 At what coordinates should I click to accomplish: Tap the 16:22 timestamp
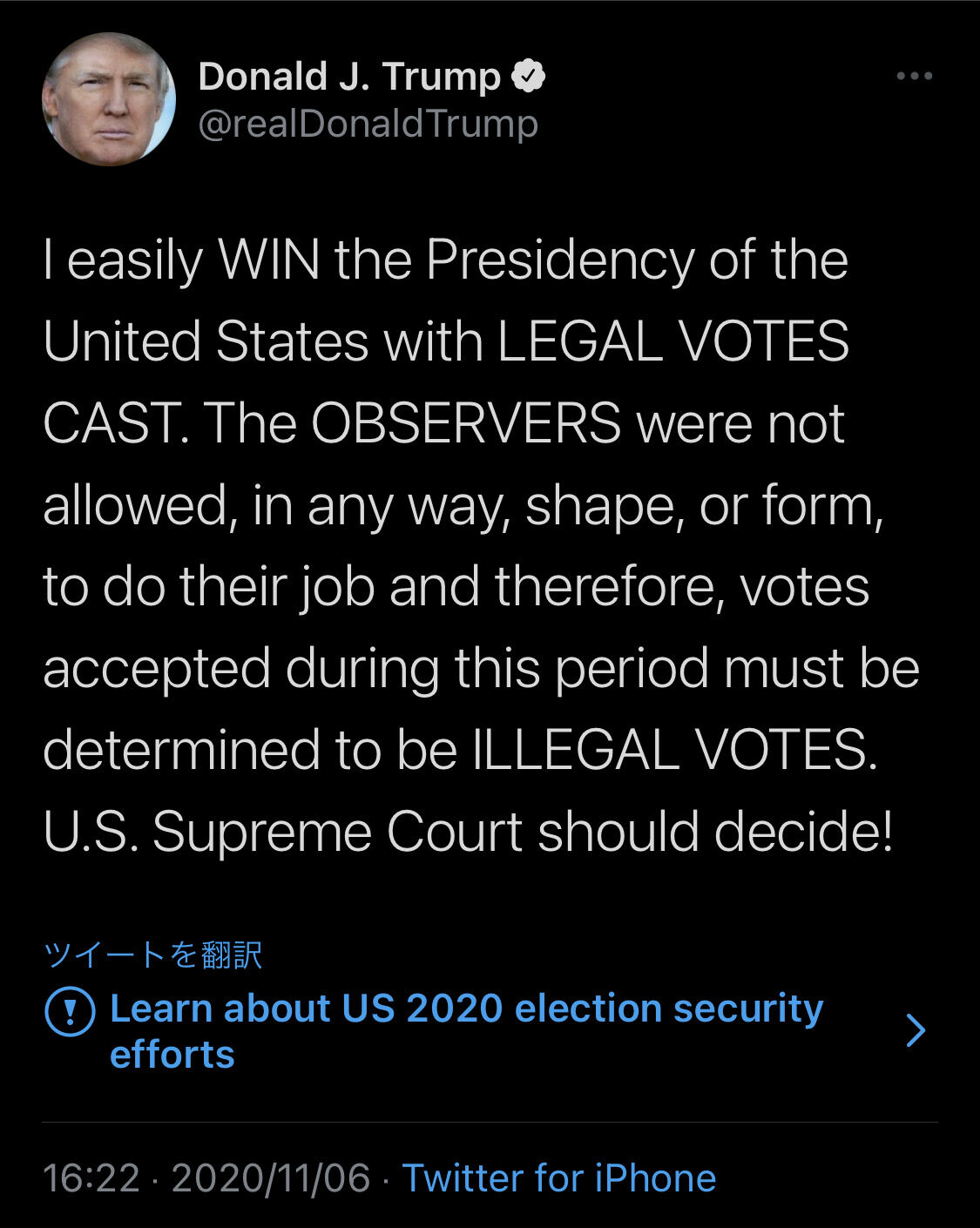(x=91, y=1178)
